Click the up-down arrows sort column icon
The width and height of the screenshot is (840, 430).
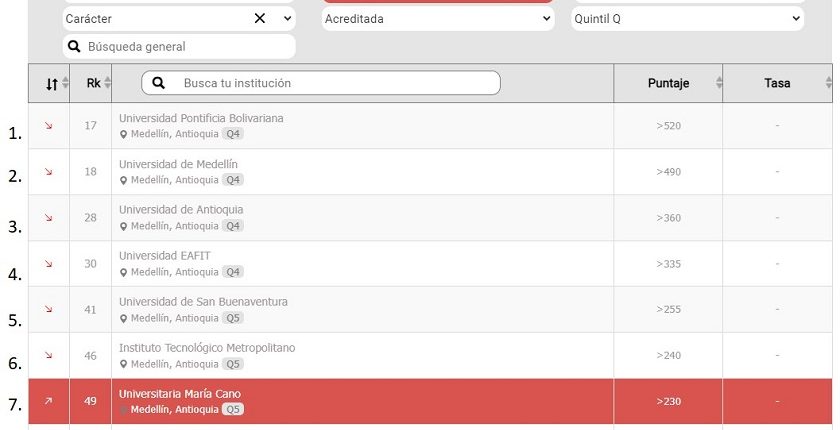pos(51,84)
